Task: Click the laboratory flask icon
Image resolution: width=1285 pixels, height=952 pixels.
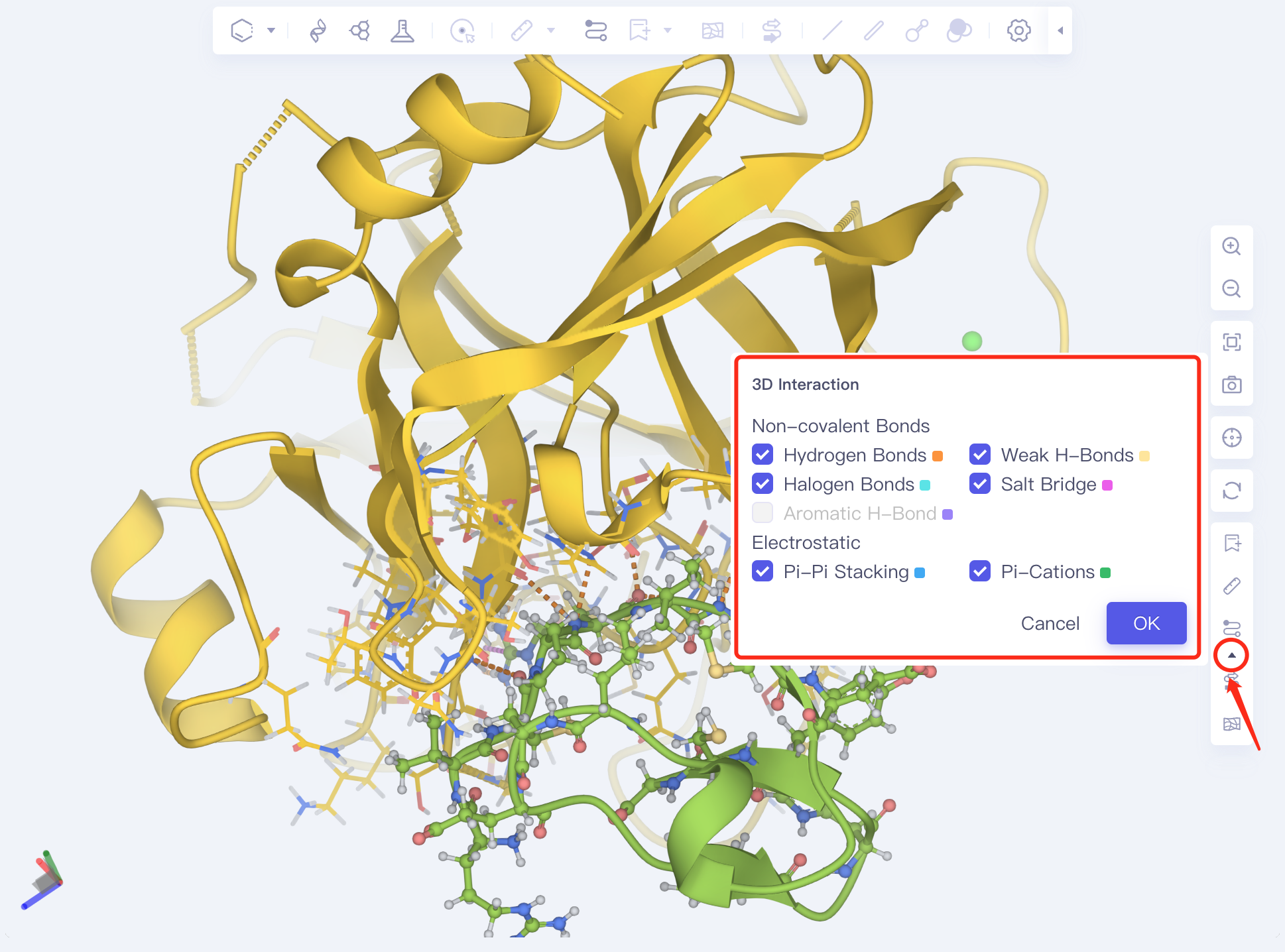Action: tap(402, 30)
